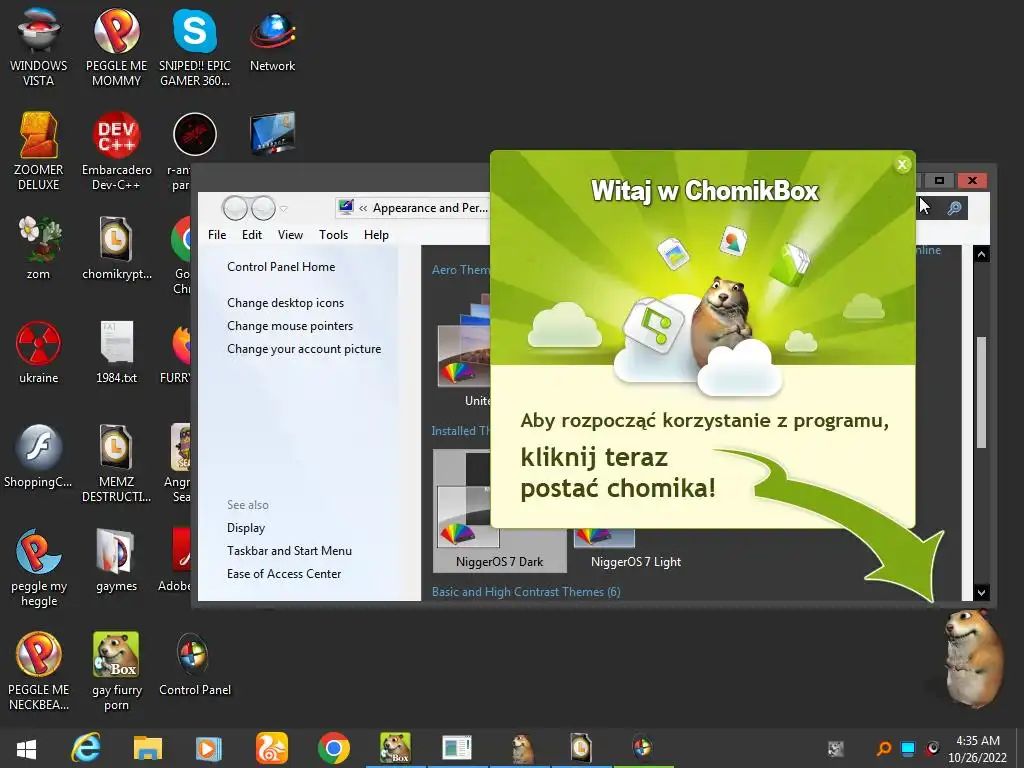Screen dimensions: 1024x768
Task: Open the media player taskbar icon
Action: [x=209, y=748]
